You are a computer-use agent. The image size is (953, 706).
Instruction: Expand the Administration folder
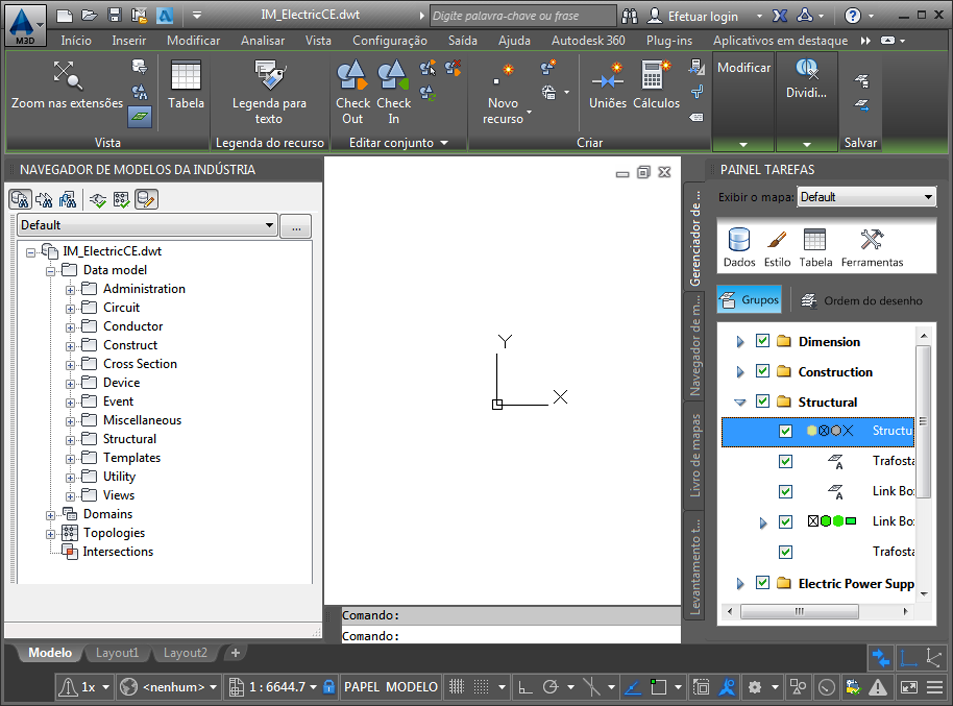pyautogui.click(x=71, y=290)
